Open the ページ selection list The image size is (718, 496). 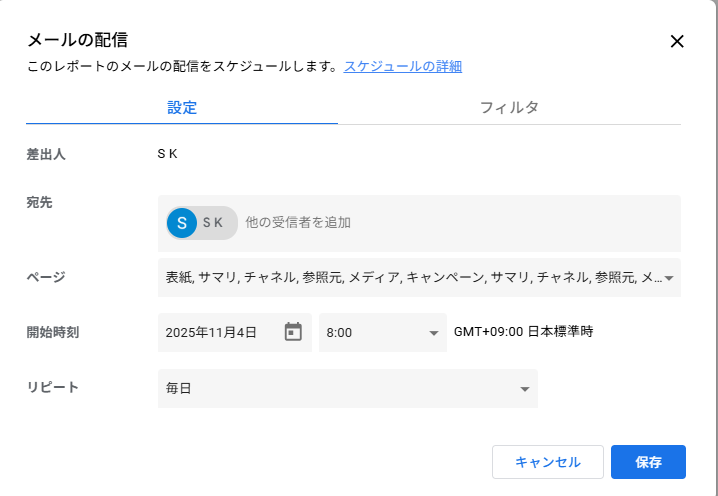tap(410, 278)
